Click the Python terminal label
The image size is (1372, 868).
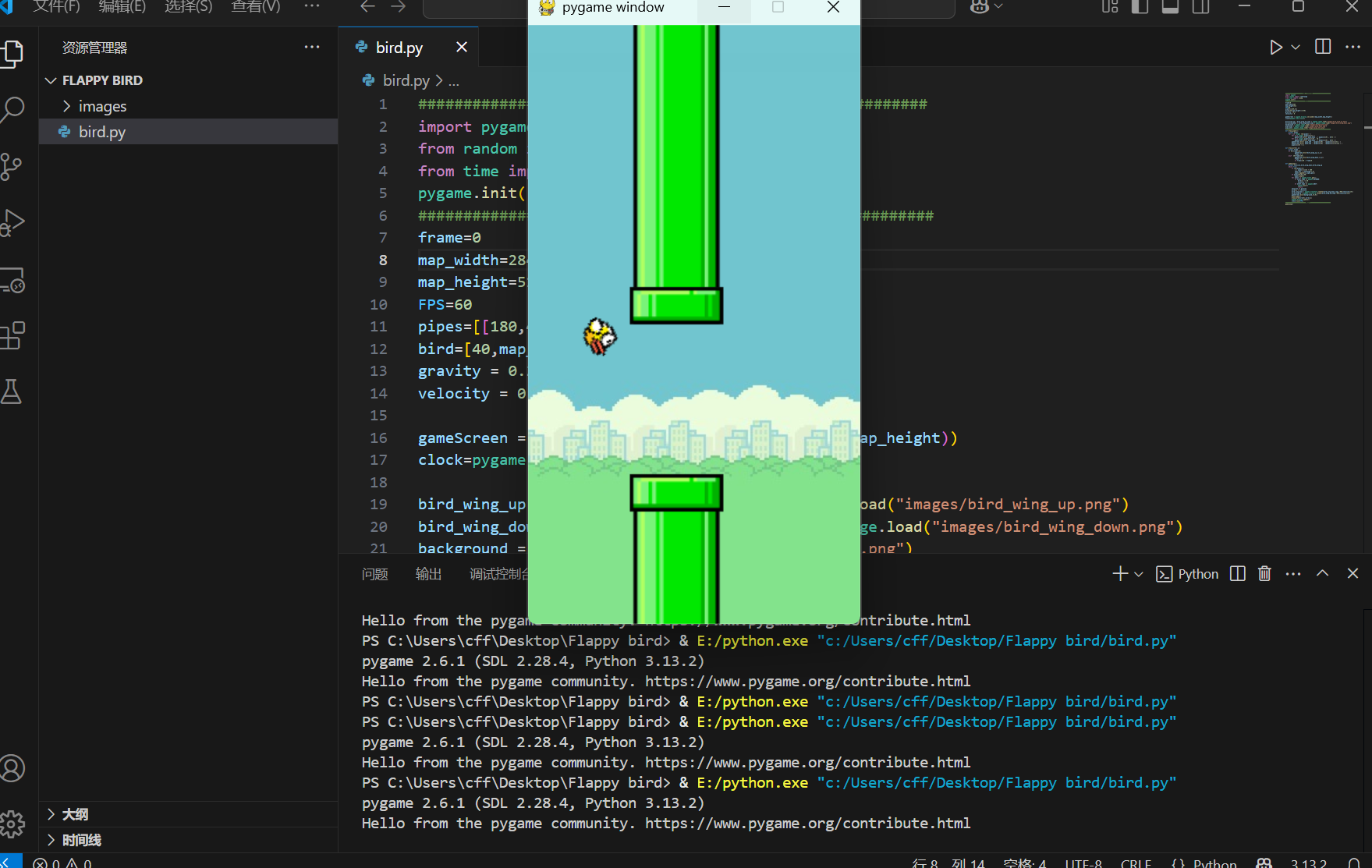1198,574
